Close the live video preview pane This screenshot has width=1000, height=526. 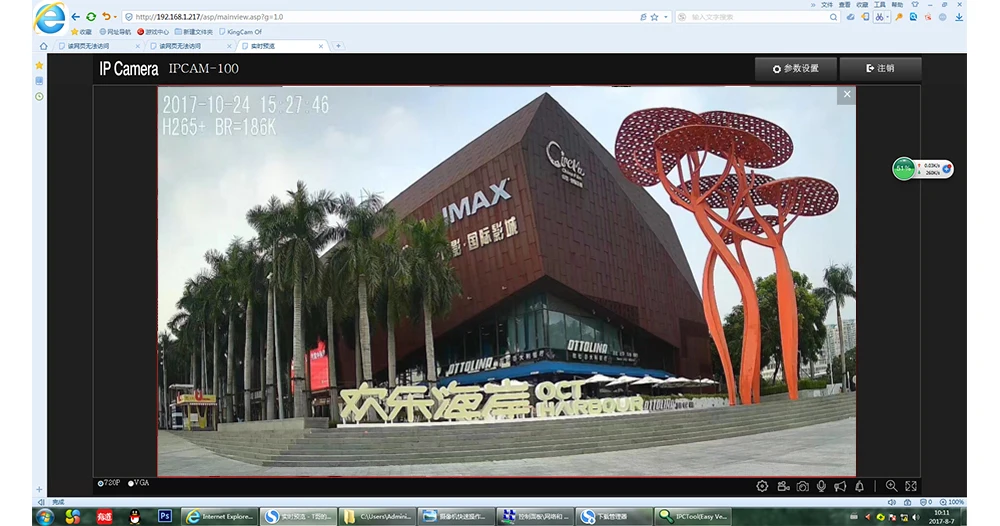pyautogui.click(x=846, y=94)
